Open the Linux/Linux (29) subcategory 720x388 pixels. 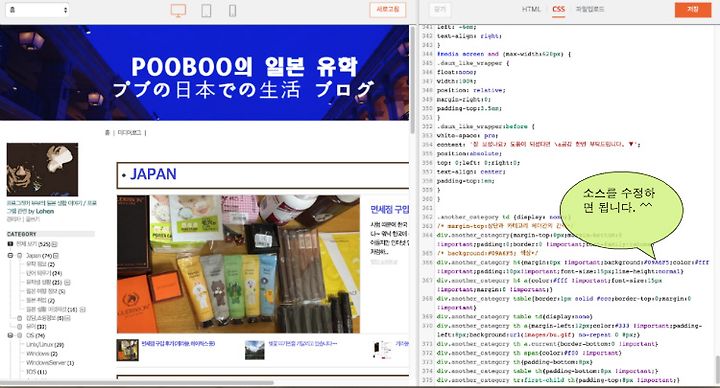coord(45,345)
